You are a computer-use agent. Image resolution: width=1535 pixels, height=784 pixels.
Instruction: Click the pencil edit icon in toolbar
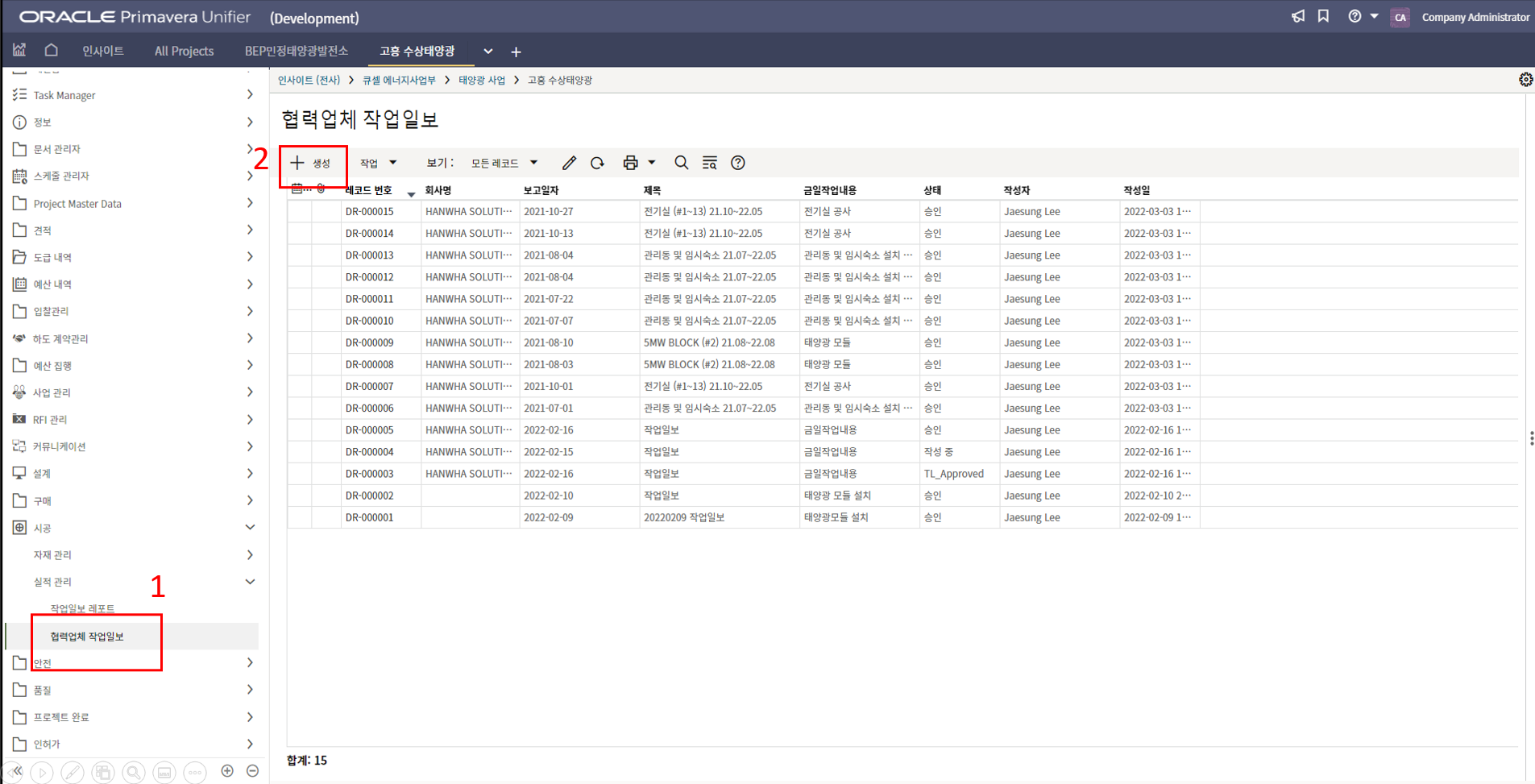point(569,163)
